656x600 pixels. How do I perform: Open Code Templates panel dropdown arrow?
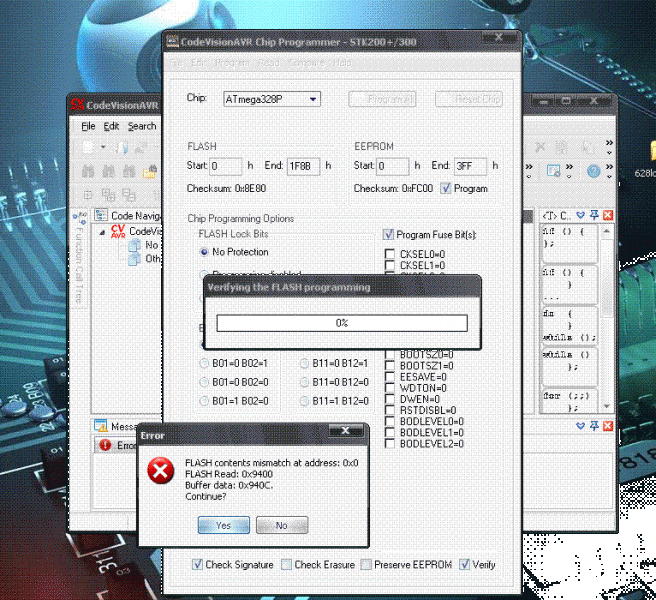(581, 215)
